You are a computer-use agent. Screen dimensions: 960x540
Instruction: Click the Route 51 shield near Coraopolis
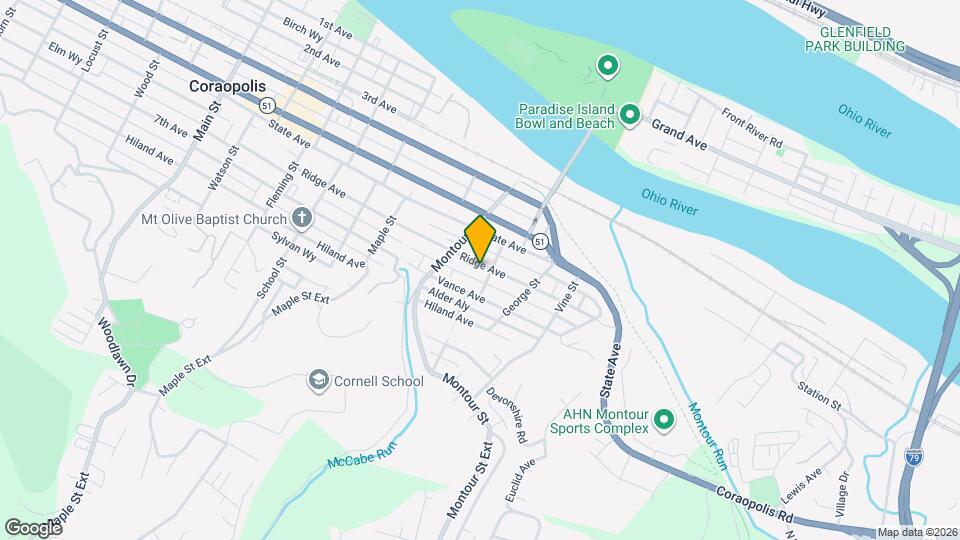click(267, 106)
